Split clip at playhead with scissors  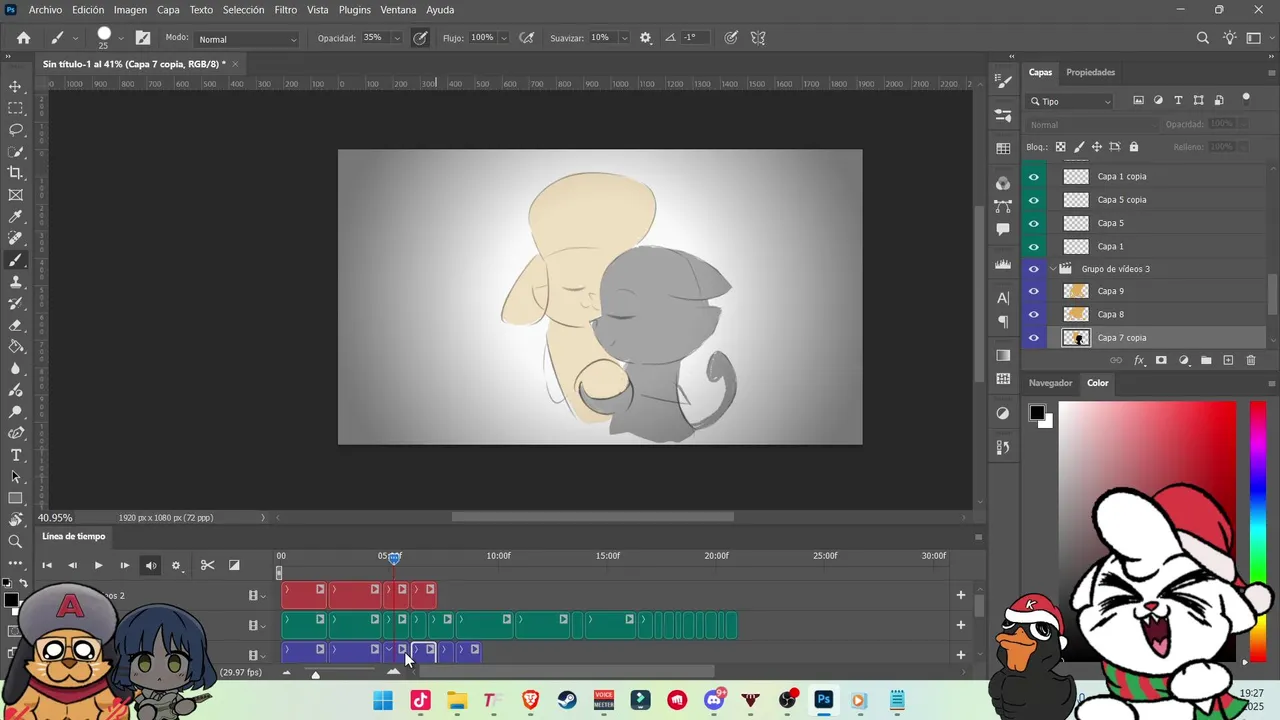(207, 565)
